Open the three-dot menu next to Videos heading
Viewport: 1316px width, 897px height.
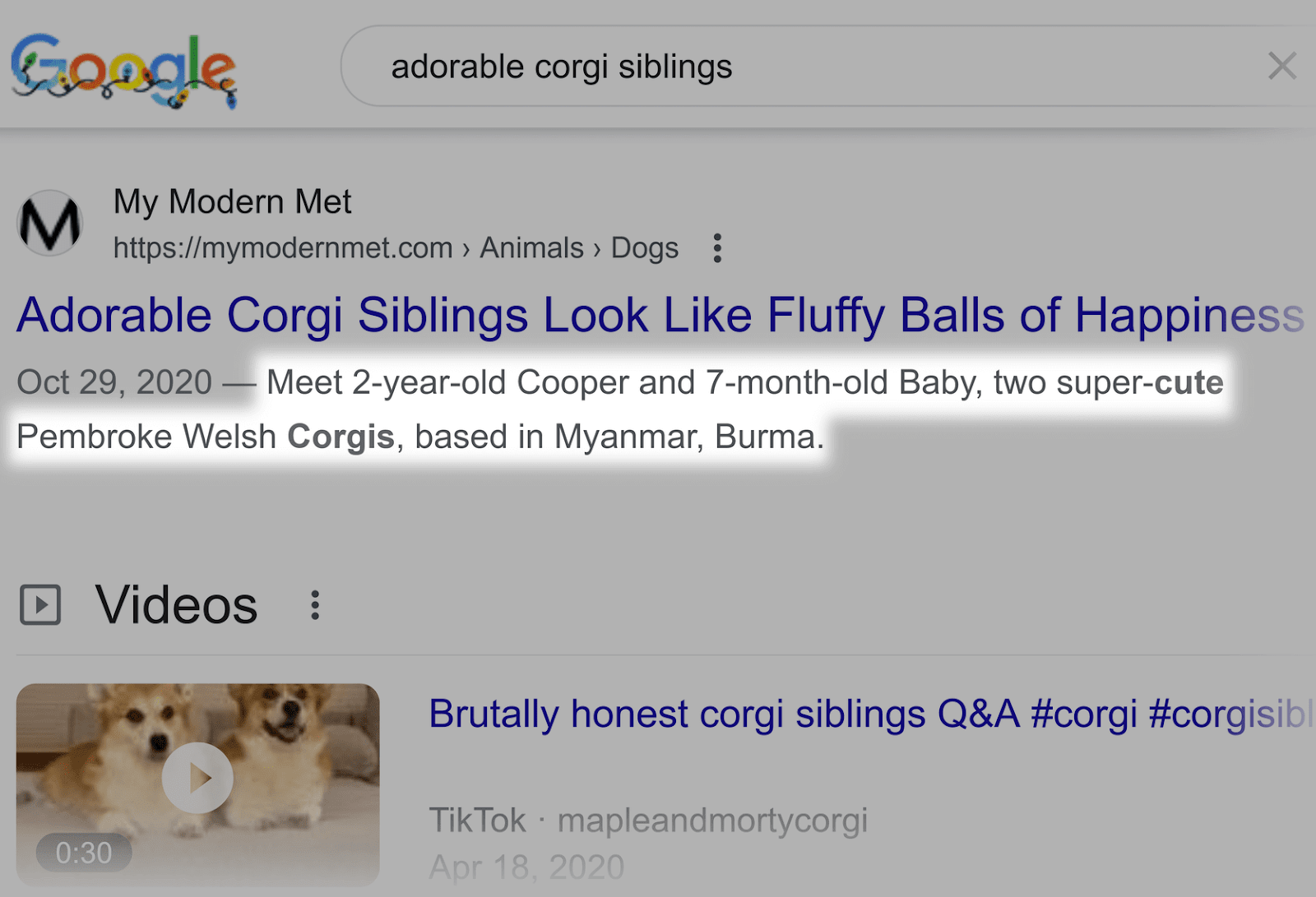point(315,604)
